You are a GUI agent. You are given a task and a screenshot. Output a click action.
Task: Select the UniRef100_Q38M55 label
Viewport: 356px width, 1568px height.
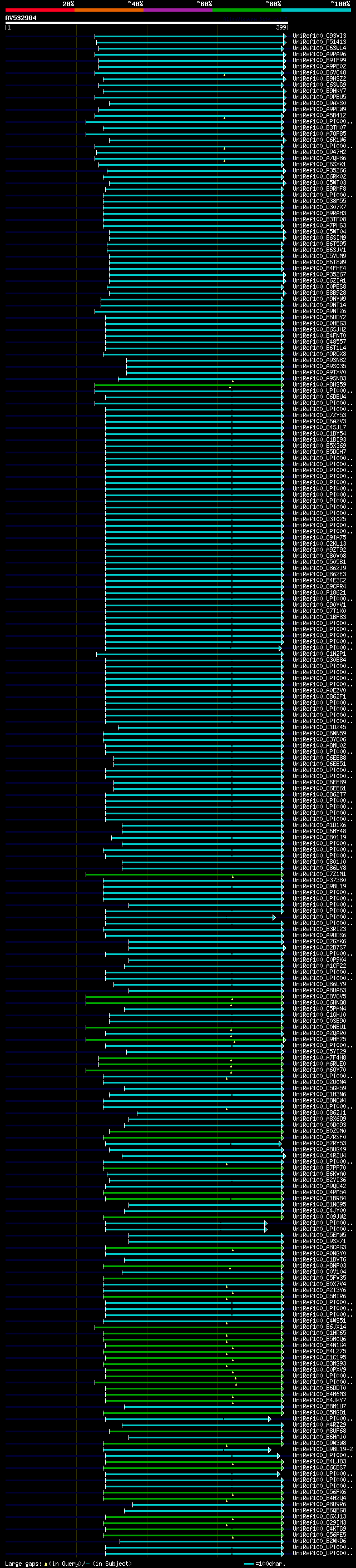(319, 201)
